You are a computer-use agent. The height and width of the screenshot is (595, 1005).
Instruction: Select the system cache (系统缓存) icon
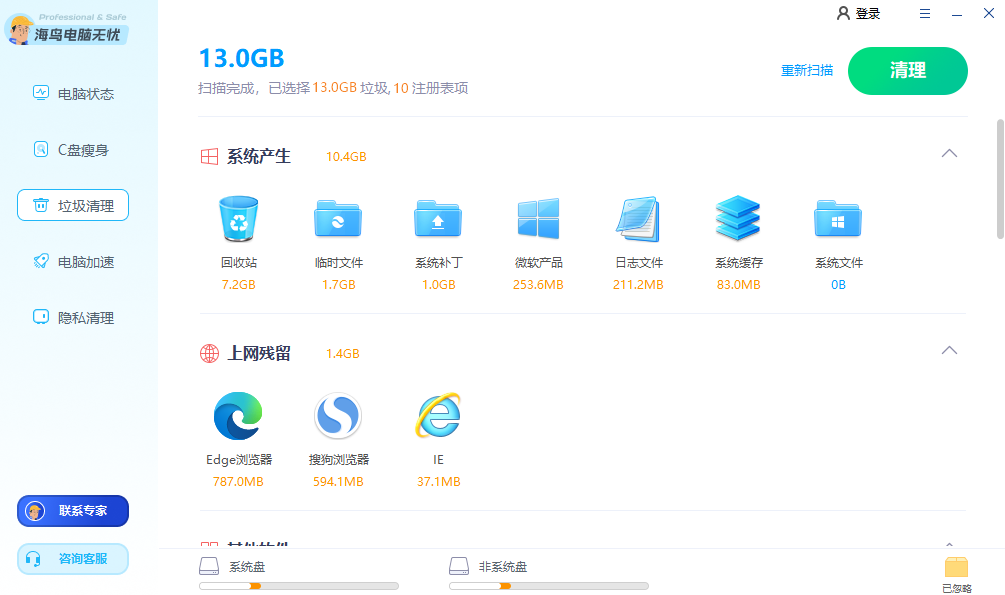738,220
